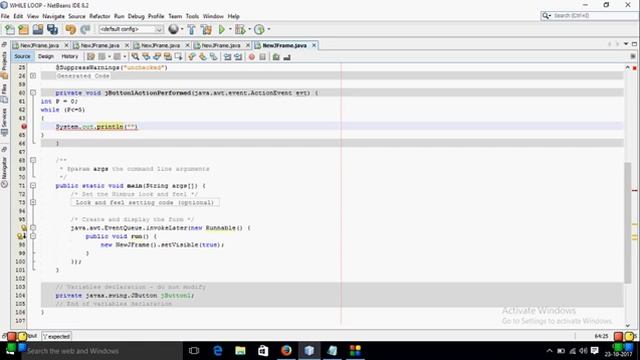
Task: Start Macro Recording with red circle icon
Action: click(x=252, y=57)
